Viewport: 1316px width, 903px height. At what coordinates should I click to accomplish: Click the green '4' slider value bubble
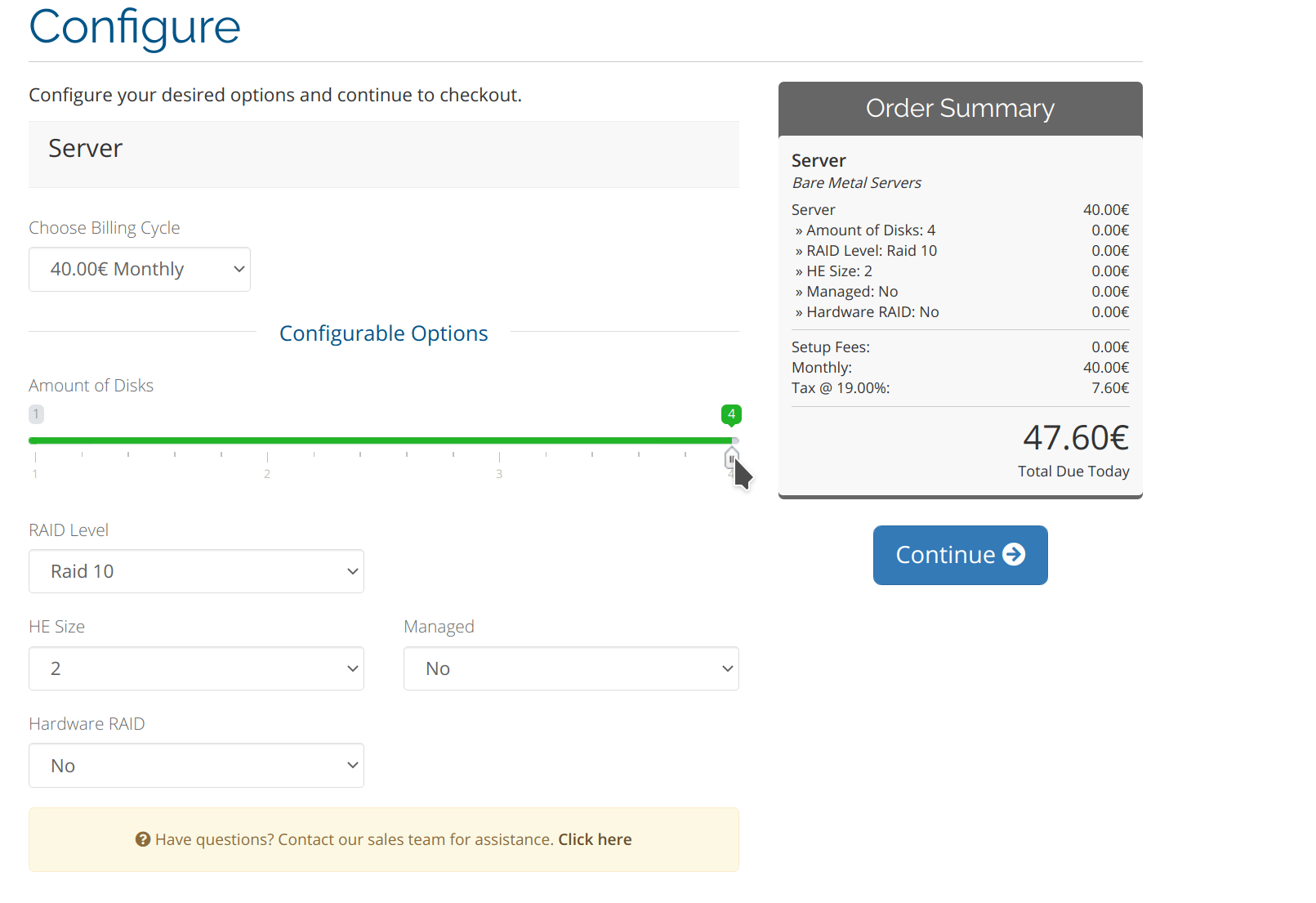point(731,414)
